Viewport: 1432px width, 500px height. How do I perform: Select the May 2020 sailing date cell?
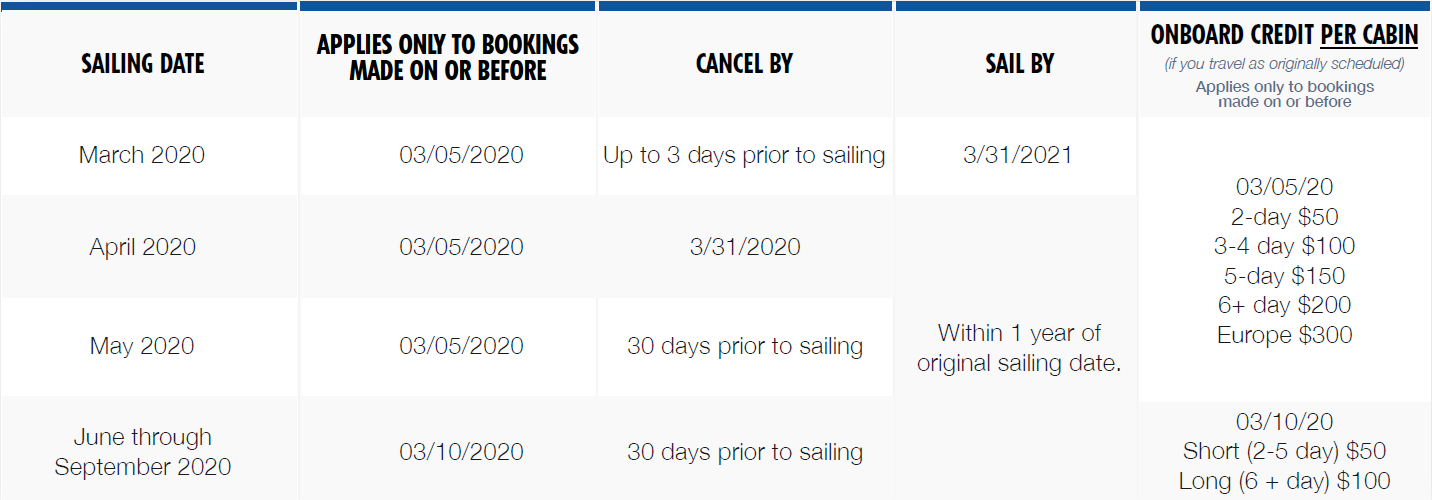[142, 346]
